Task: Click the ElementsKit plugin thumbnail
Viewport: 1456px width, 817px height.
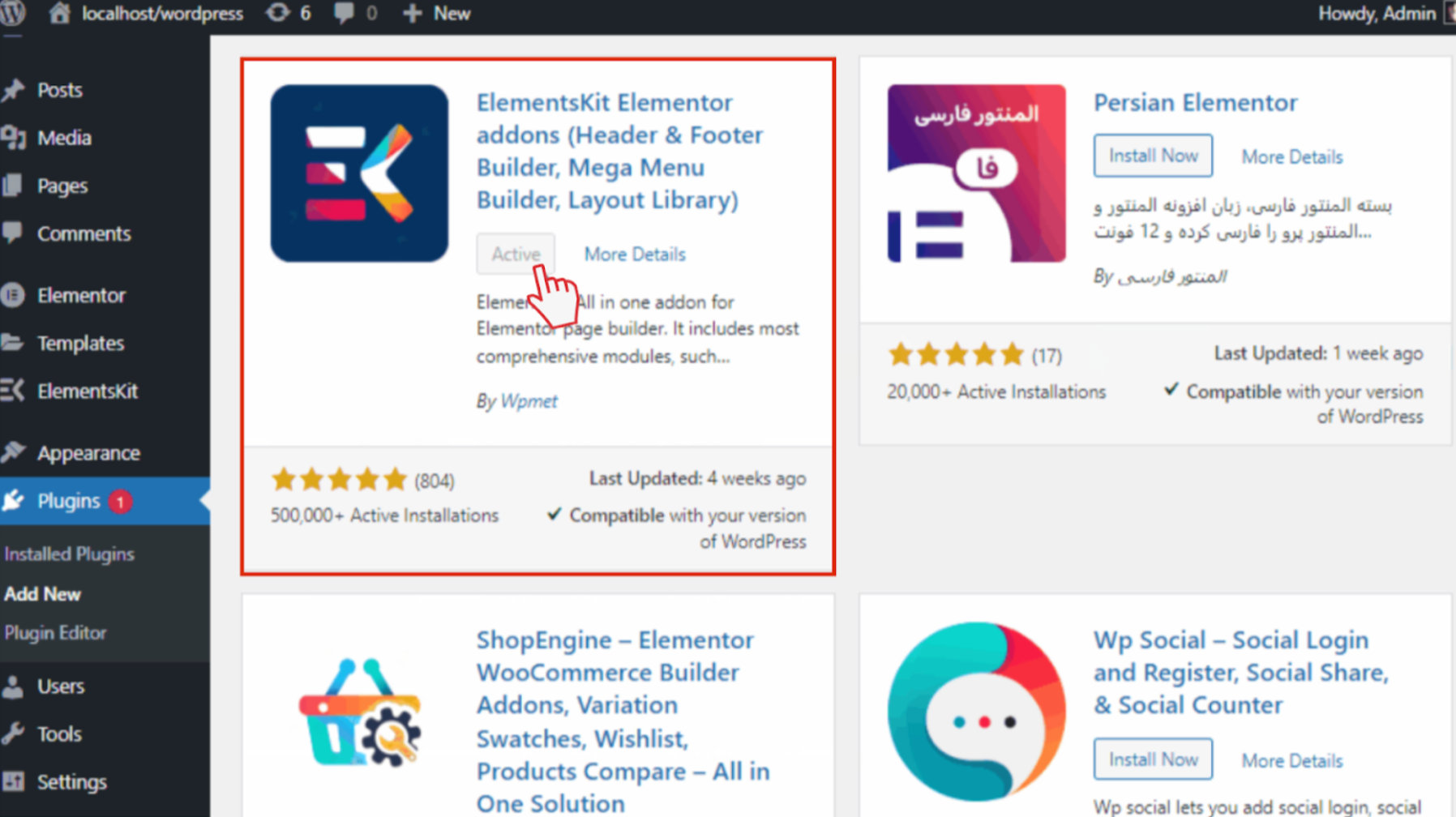Action: click(x=359, y=173)
